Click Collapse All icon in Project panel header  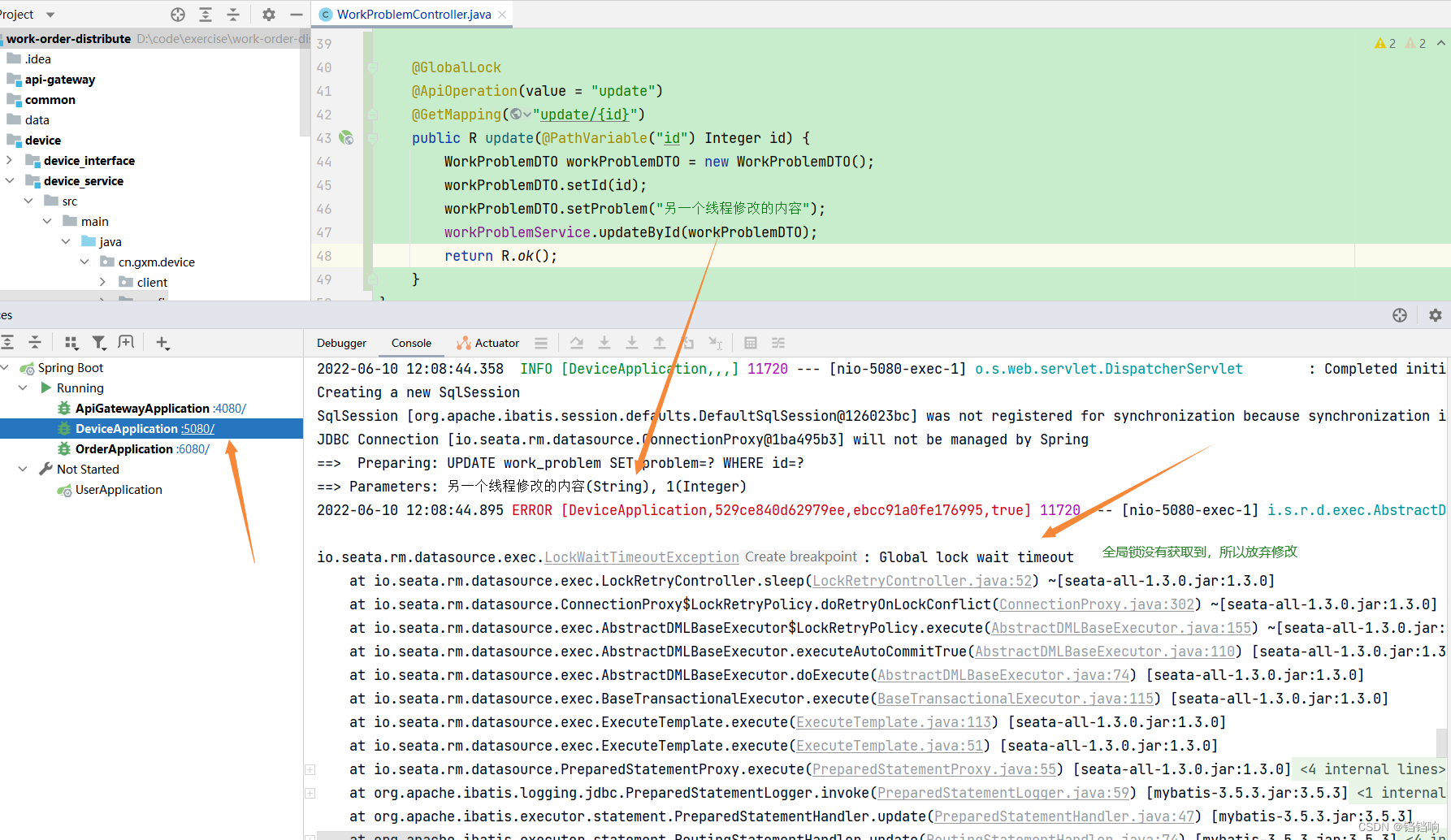233,15
